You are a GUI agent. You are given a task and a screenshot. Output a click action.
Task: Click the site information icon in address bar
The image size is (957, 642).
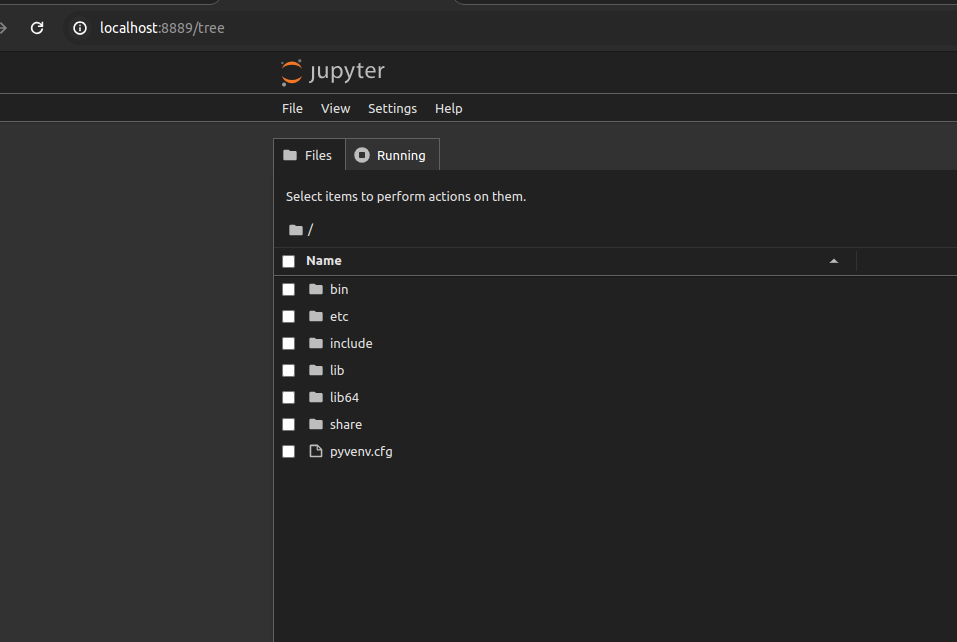(80, 28)
